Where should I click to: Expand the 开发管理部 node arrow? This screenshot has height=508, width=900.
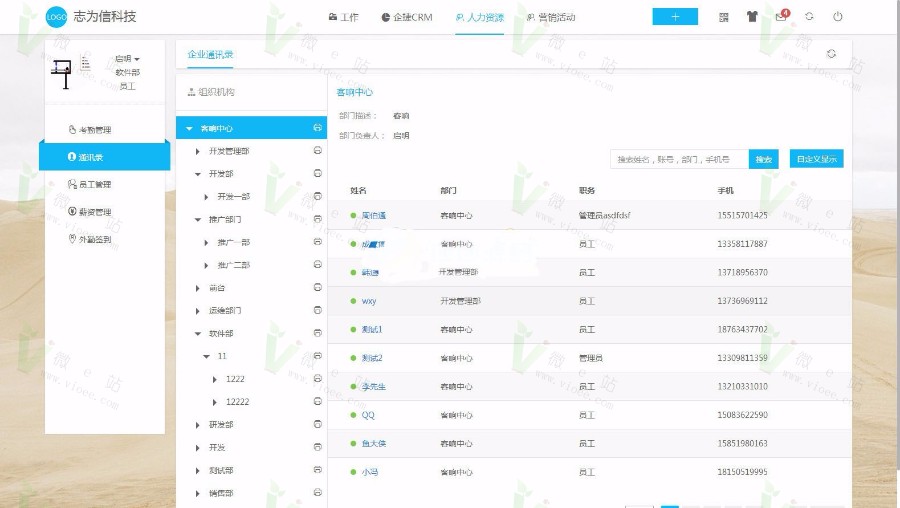(197, 152)
